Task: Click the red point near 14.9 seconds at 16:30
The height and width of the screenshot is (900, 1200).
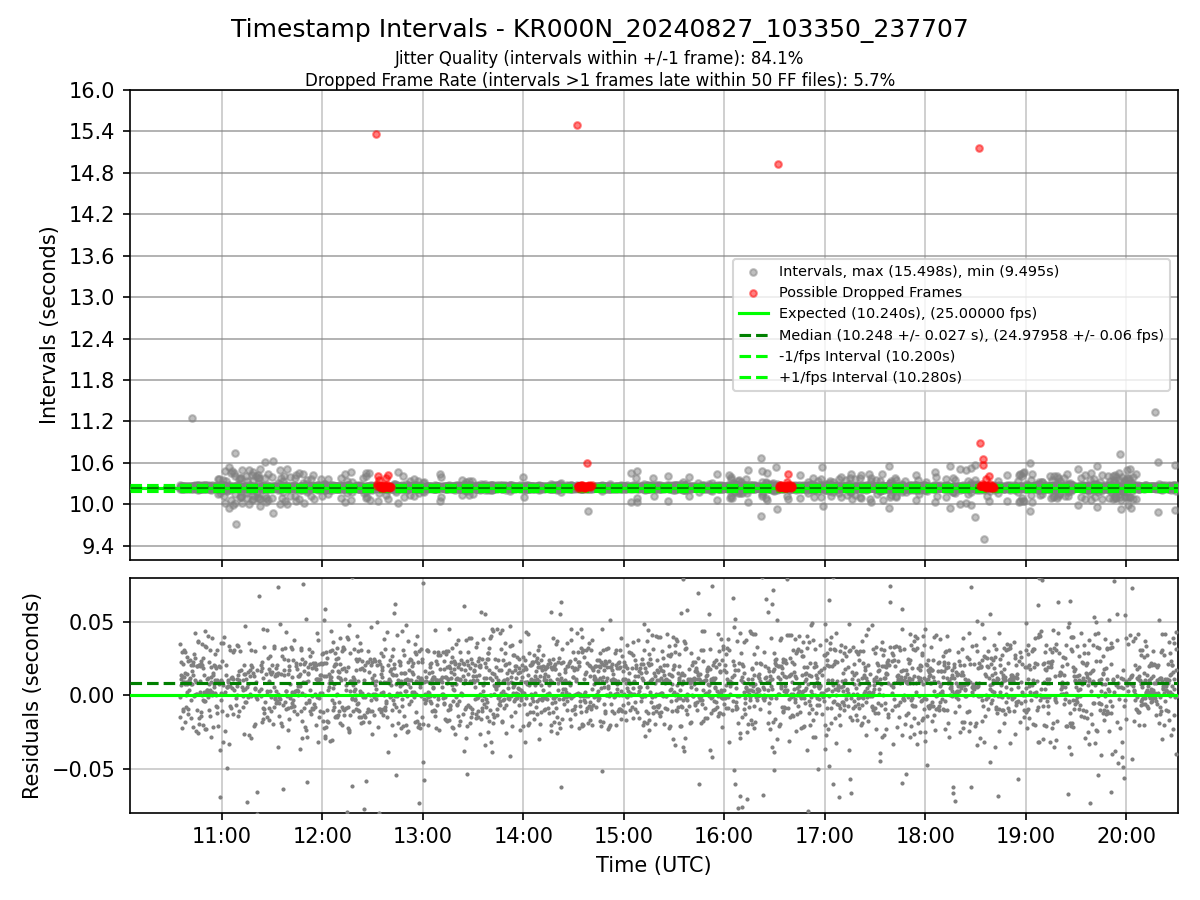Action: pyautogui.click(x=778, y=164)
